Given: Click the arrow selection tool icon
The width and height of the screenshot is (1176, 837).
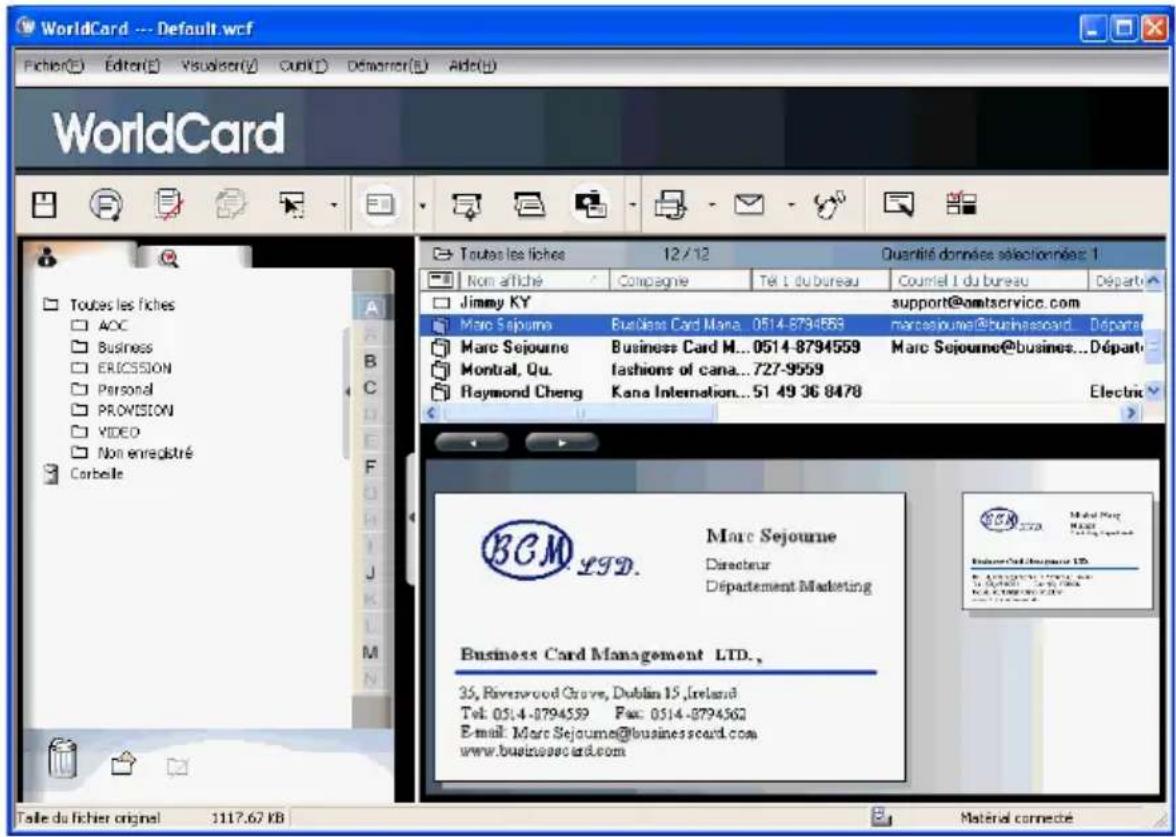Looking at the screenshot, I should coord(290,205).
